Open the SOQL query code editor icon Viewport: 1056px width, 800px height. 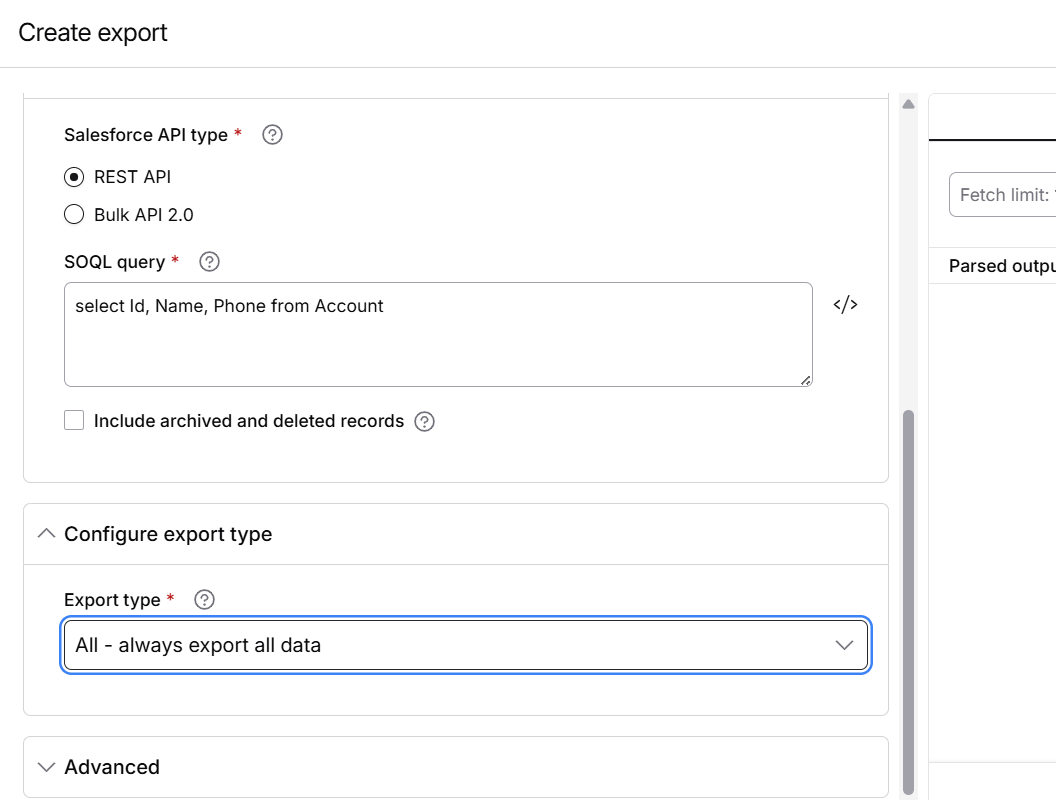(845, 305)
